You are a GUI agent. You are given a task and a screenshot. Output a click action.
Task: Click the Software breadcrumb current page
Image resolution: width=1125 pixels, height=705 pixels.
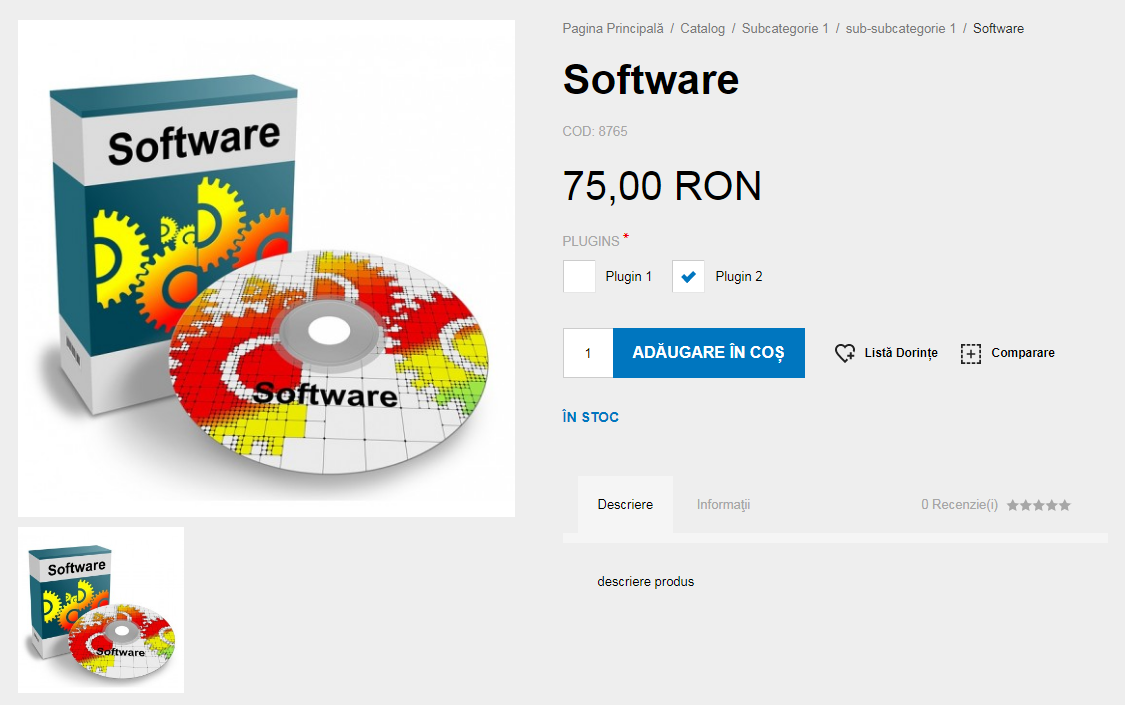(998, 29)
